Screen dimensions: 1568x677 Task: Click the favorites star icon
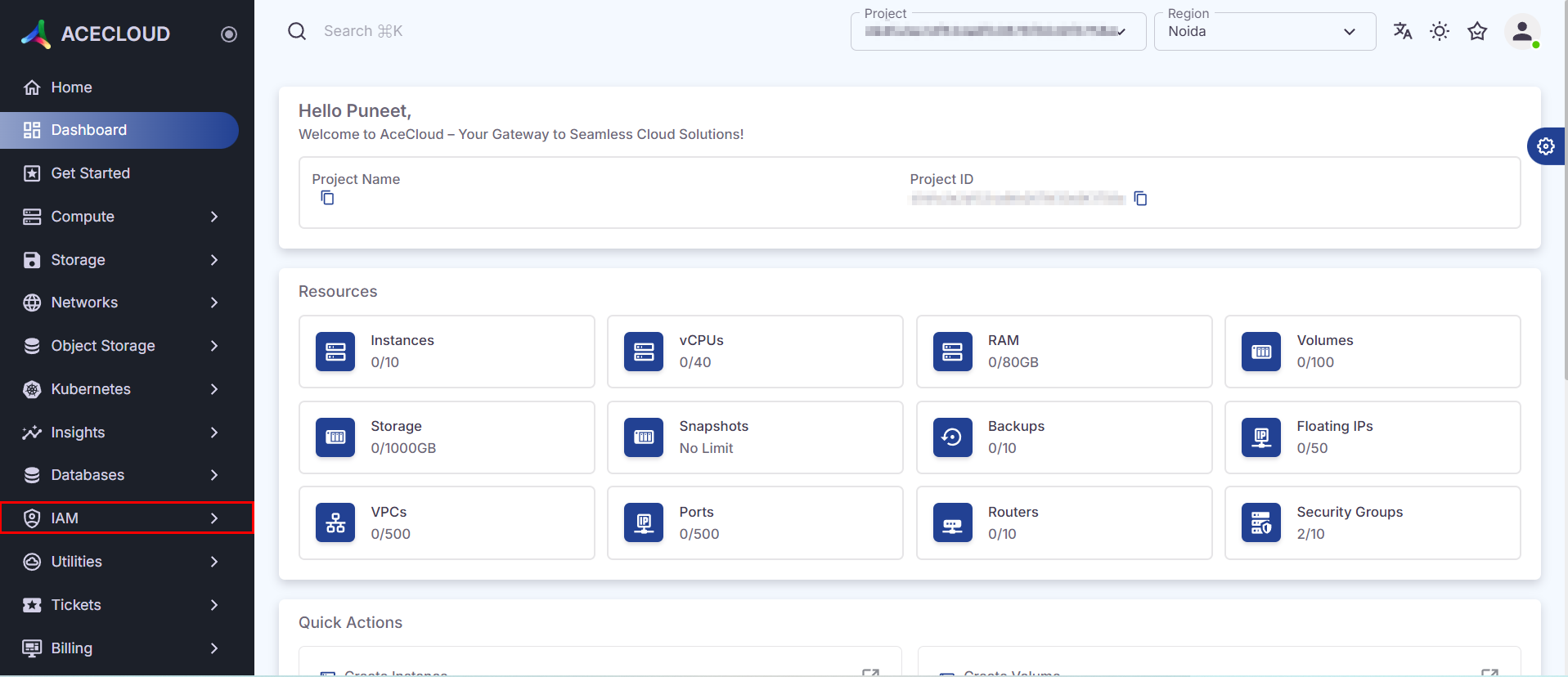click(x=1477, y=31)
